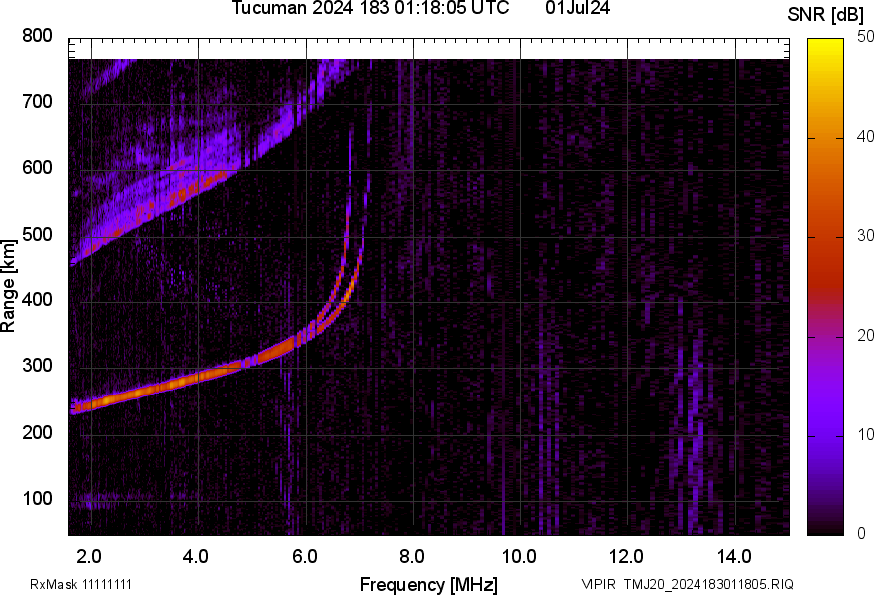Click the bright F-layer trace near 3 MHz
The image size is (874, 595).
pos(146,393)
